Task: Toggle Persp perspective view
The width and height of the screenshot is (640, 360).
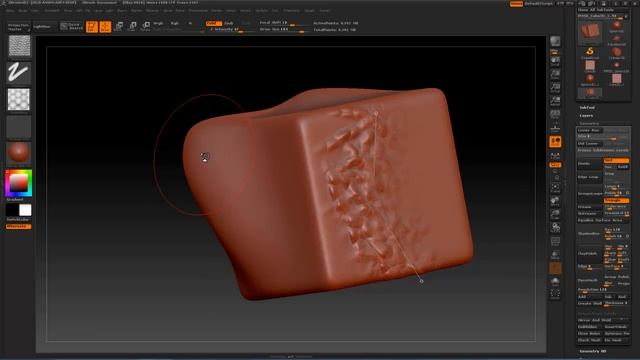Action: pos(555,115)
